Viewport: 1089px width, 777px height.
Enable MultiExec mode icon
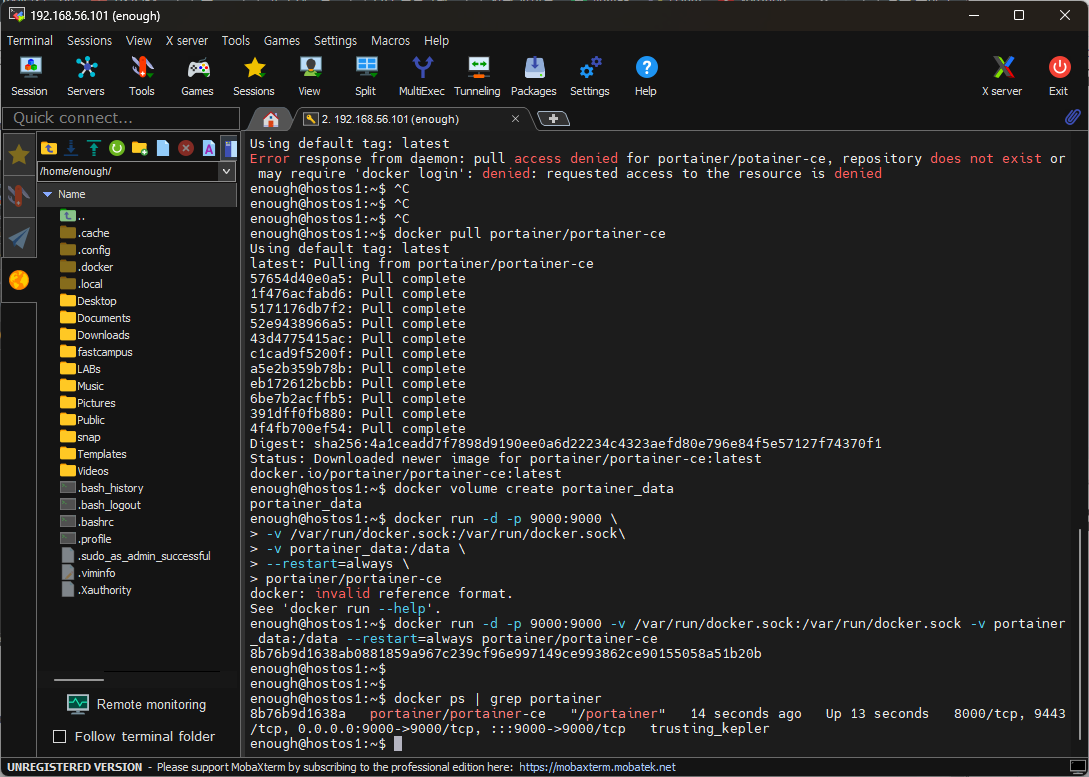tap(422, 76)
